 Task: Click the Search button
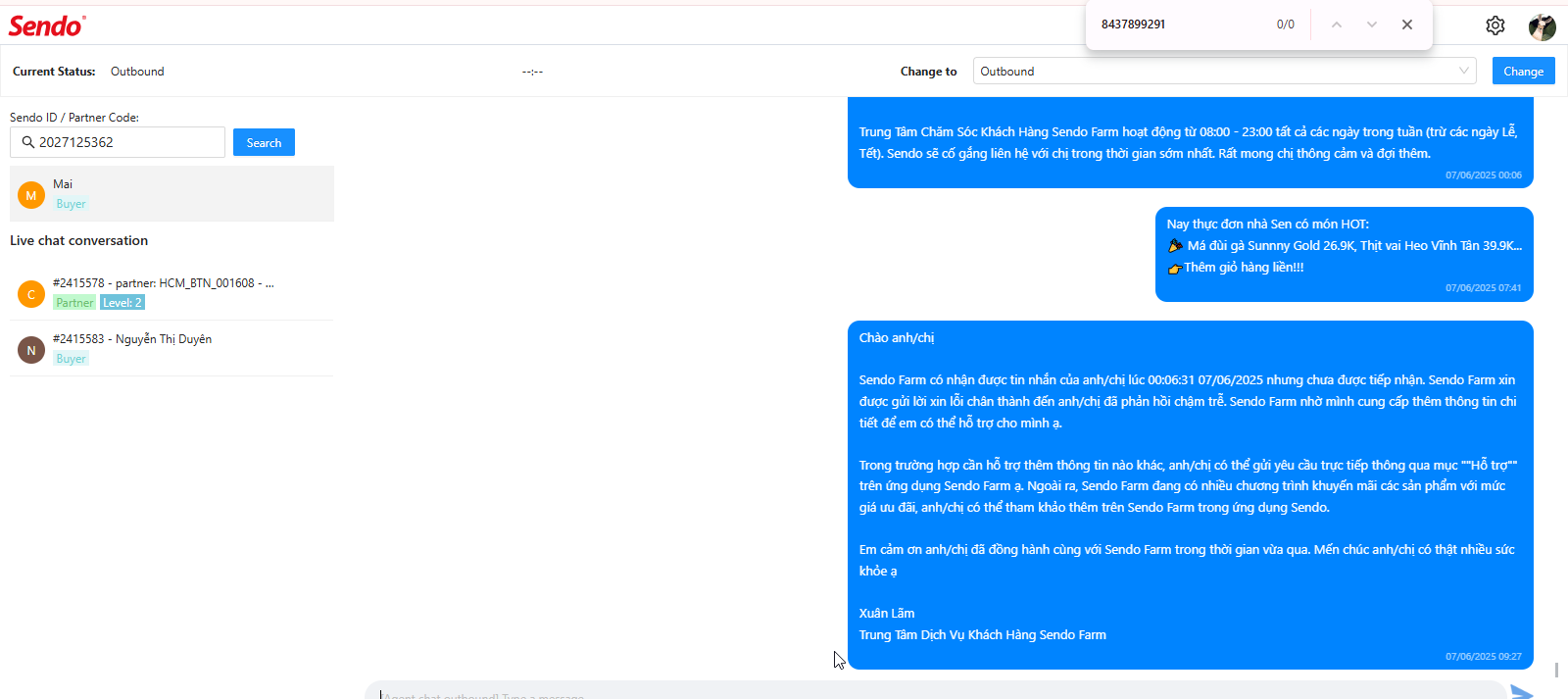[264, 142]
